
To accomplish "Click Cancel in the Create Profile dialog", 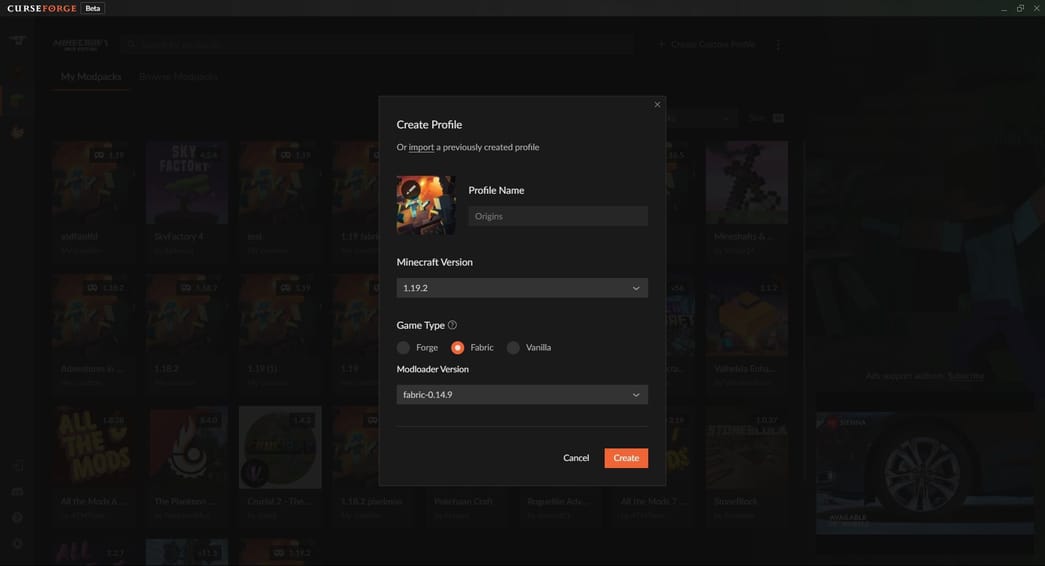I will pyautogui.click(x=576, y=458).
